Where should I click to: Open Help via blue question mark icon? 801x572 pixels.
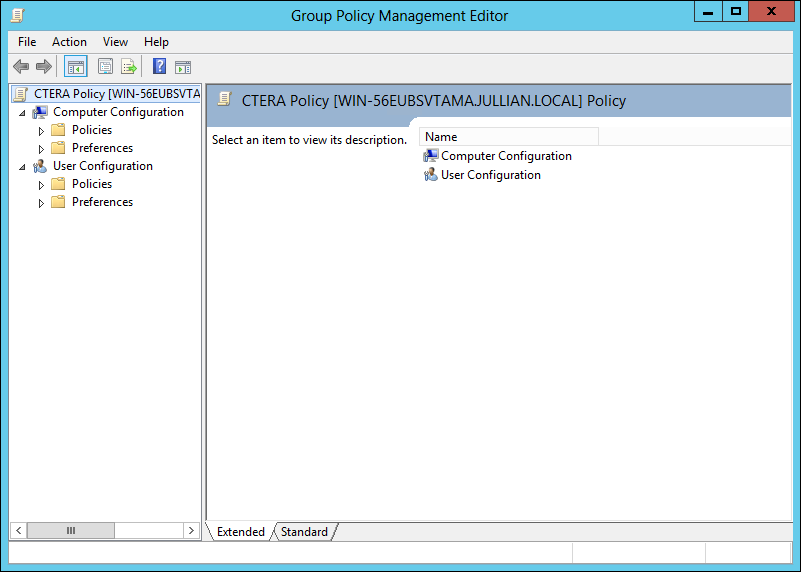(x=159, y=67)
